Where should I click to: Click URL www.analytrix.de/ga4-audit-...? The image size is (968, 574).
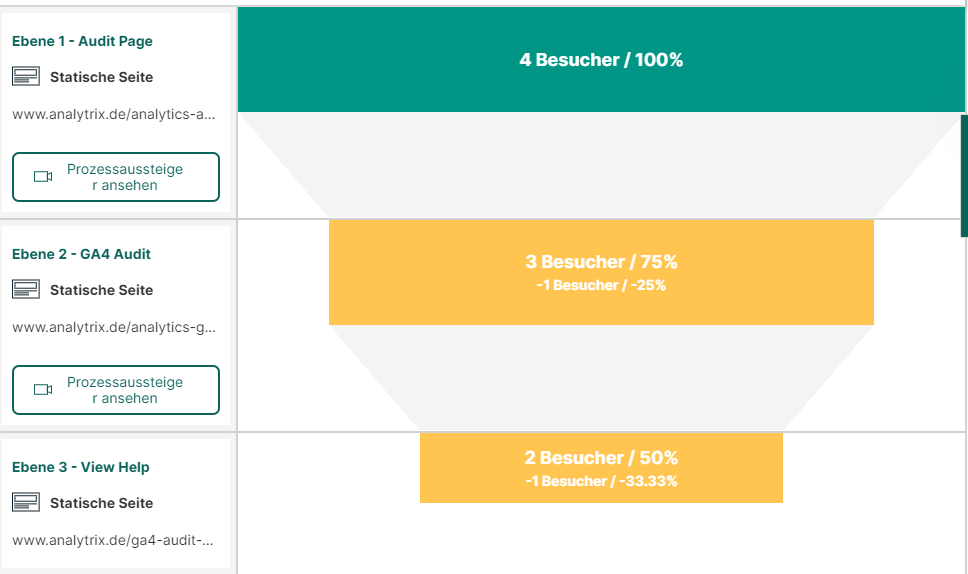[x=113, y=540]
